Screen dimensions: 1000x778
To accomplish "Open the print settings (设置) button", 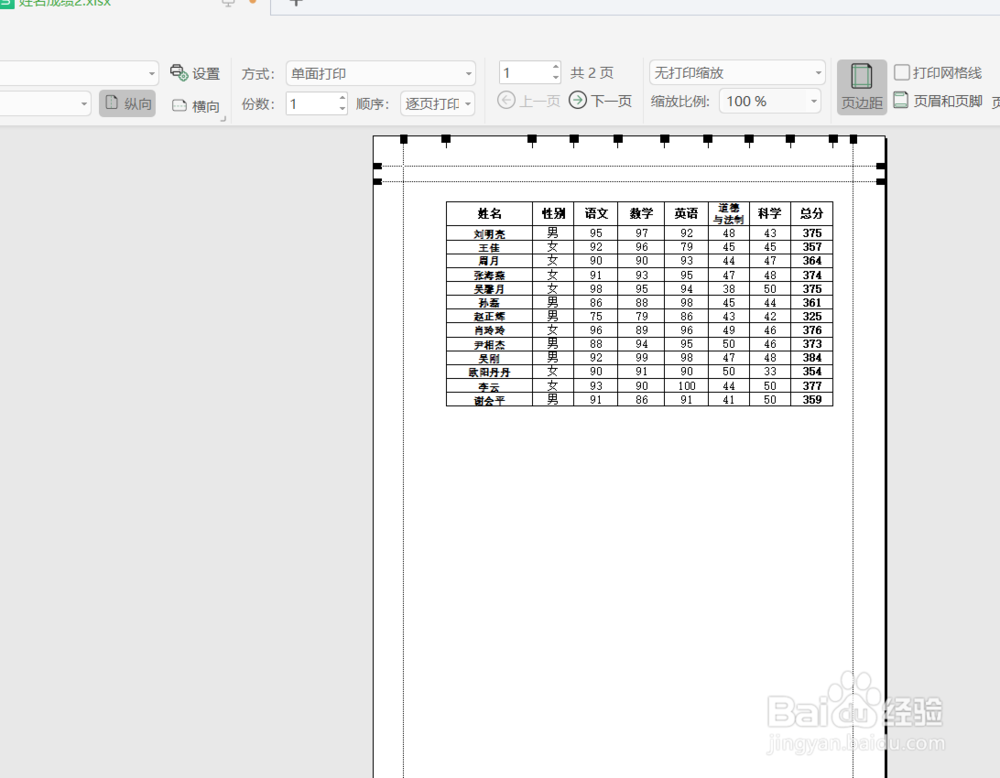I will [195, 73].
